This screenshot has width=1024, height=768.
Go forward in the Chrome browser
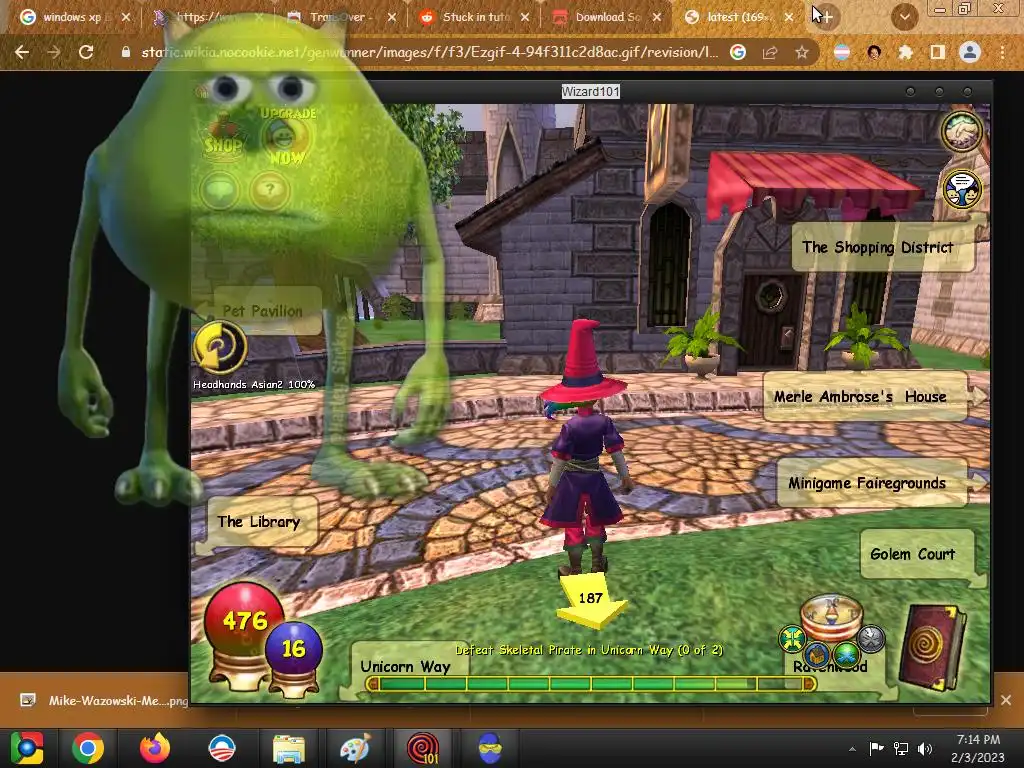point(54,52)
